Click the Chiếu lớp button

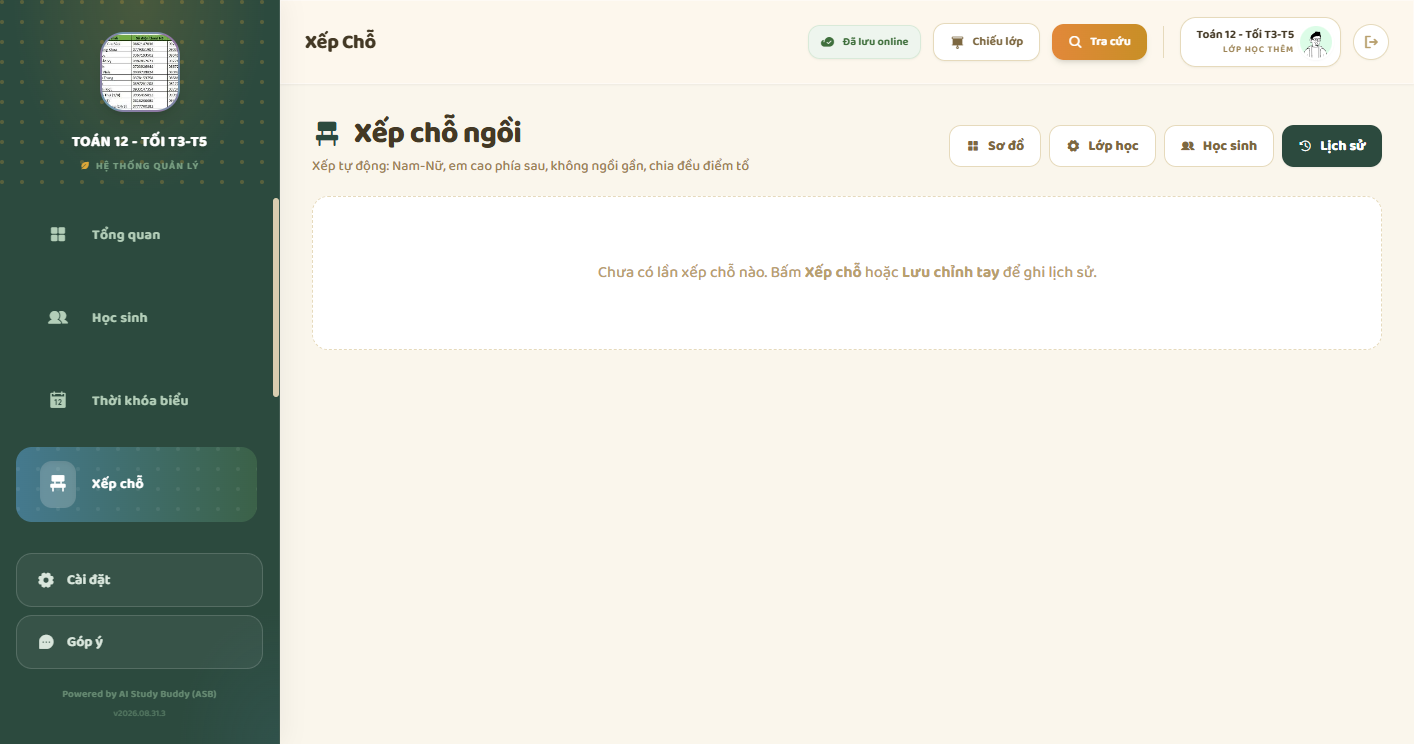point(986,42)
